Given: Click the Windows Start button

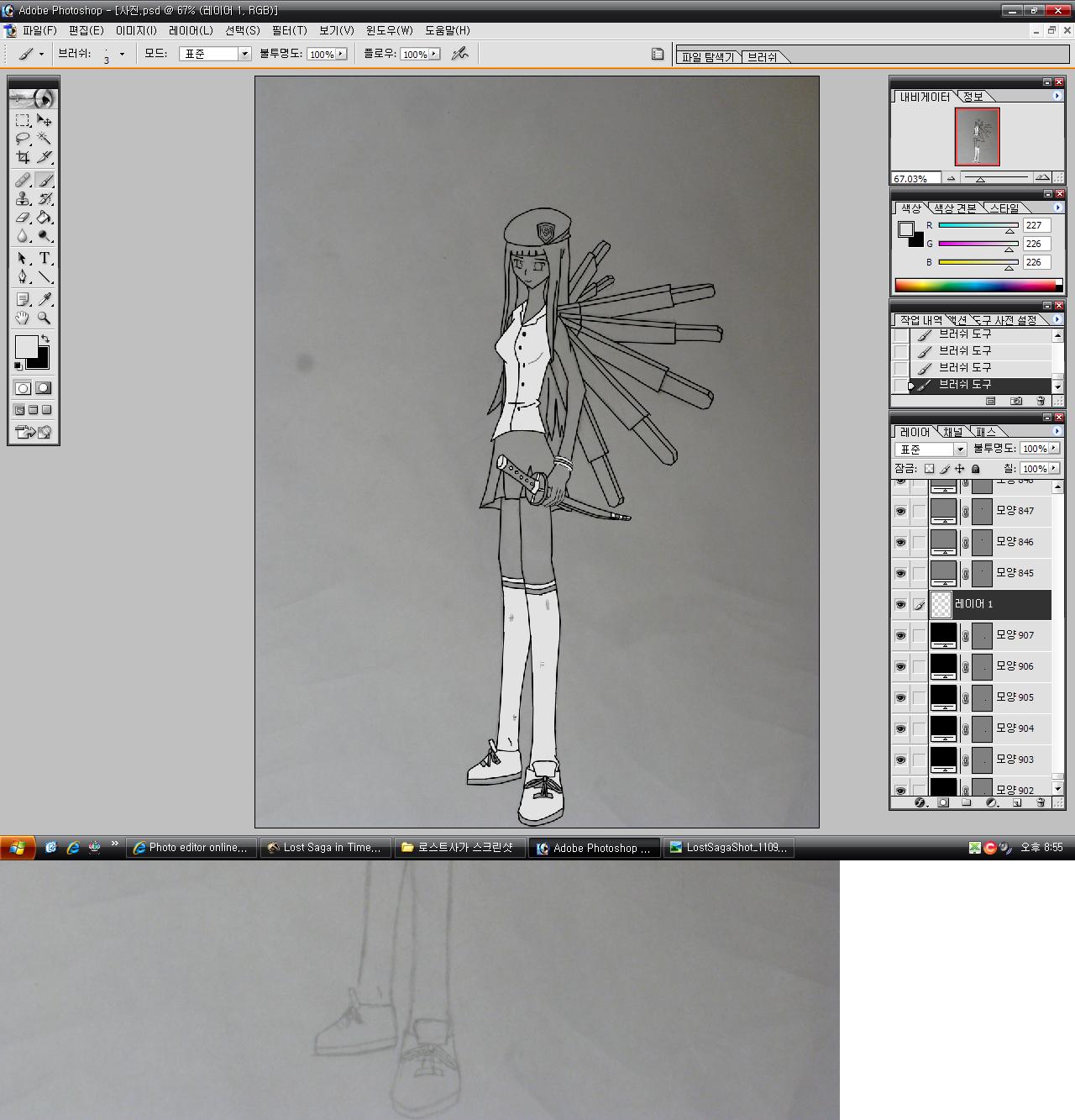Looking at the screenshot, I should (x=18, y=848).
